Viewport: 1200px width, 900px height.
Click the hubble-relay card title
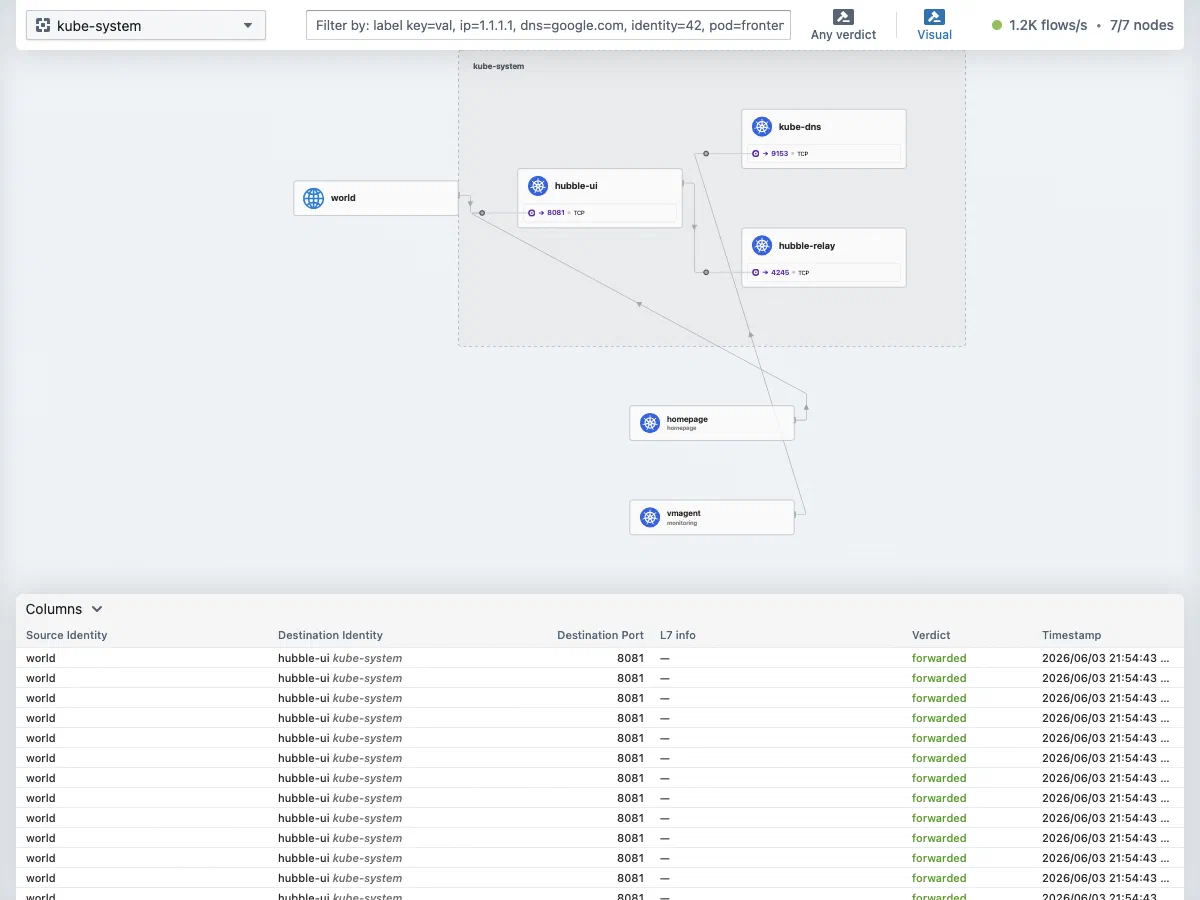pos(807,246)
